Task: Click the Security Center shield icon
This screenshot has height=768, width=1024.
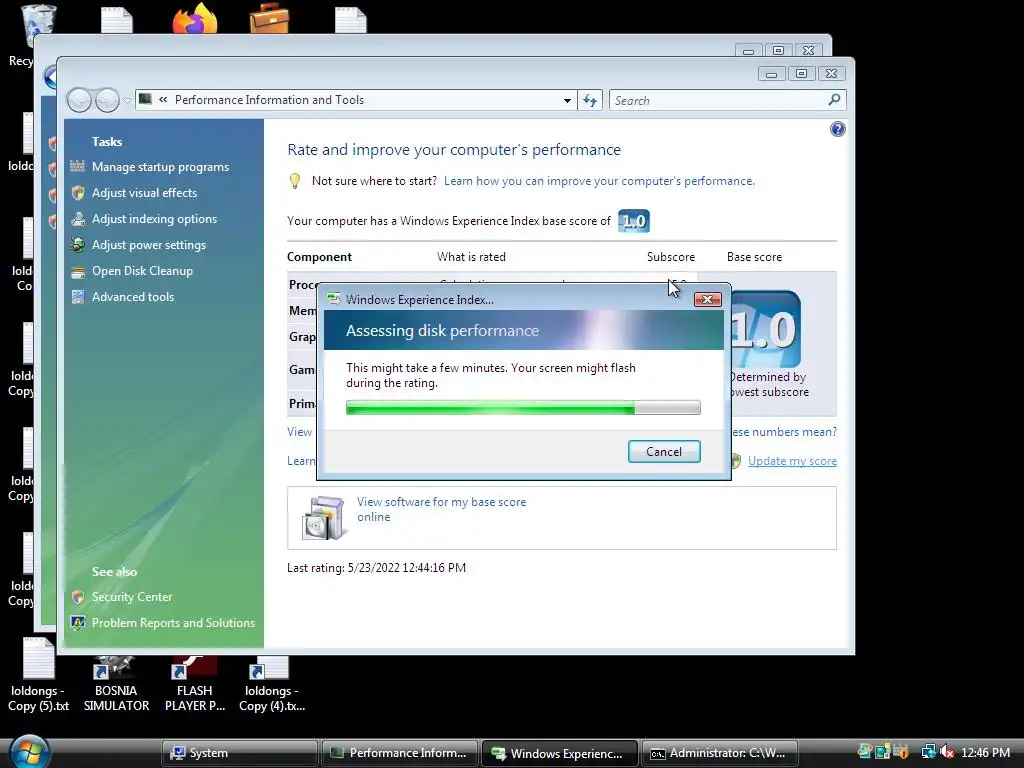Action: pos(78,597)
